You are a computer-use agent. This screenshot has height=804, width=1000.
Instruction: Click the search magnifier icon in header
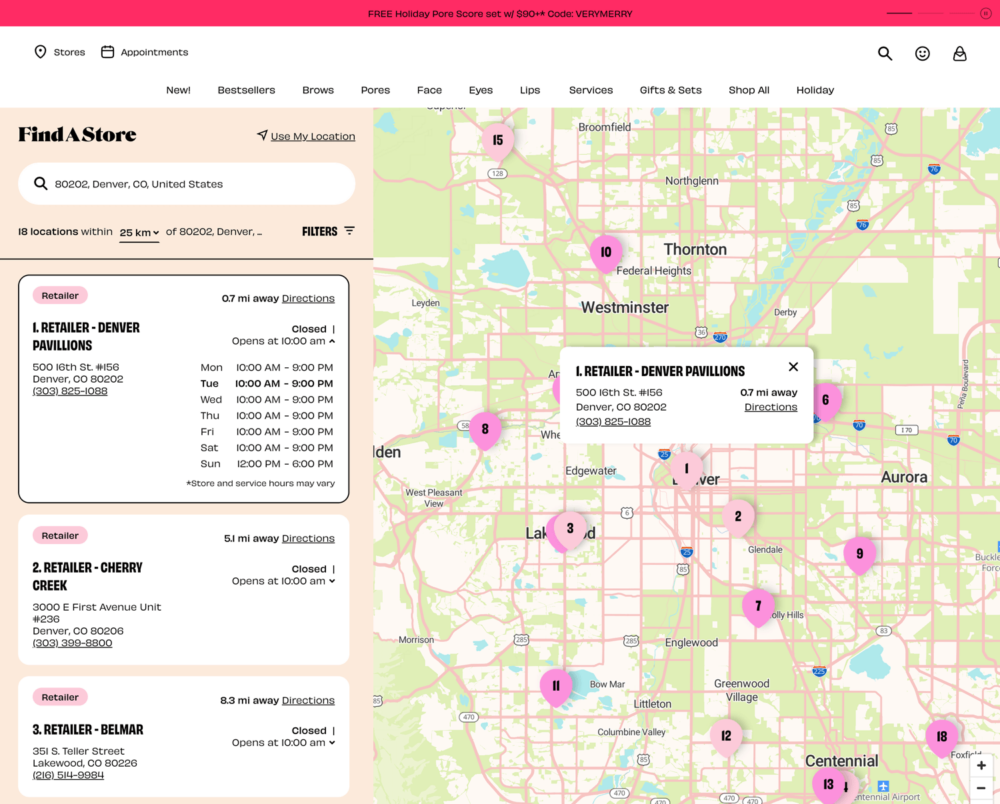885,54
